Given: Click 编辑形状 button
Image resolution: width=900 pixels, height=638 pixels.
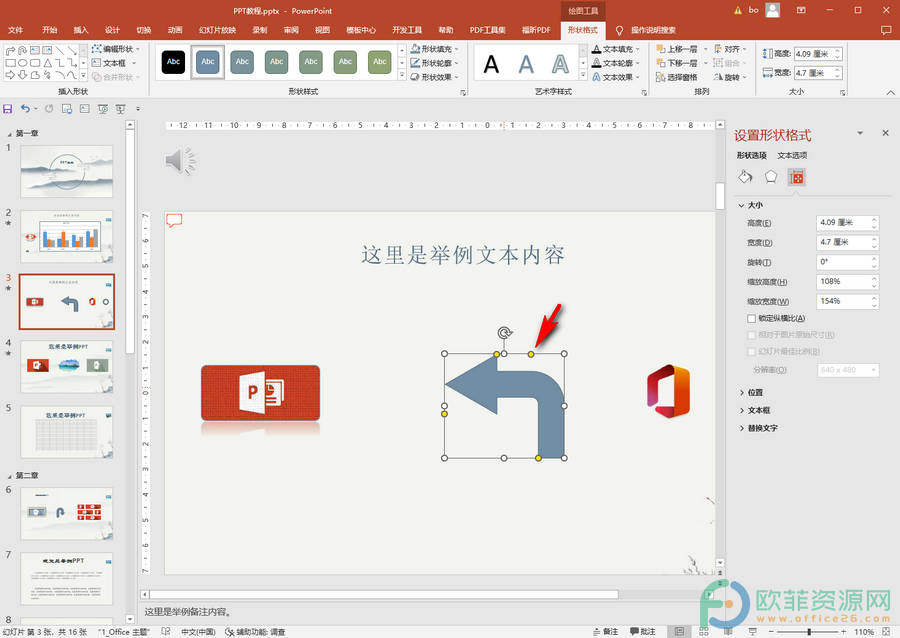Looking at the screenshot, I should [x=115, y=49].
